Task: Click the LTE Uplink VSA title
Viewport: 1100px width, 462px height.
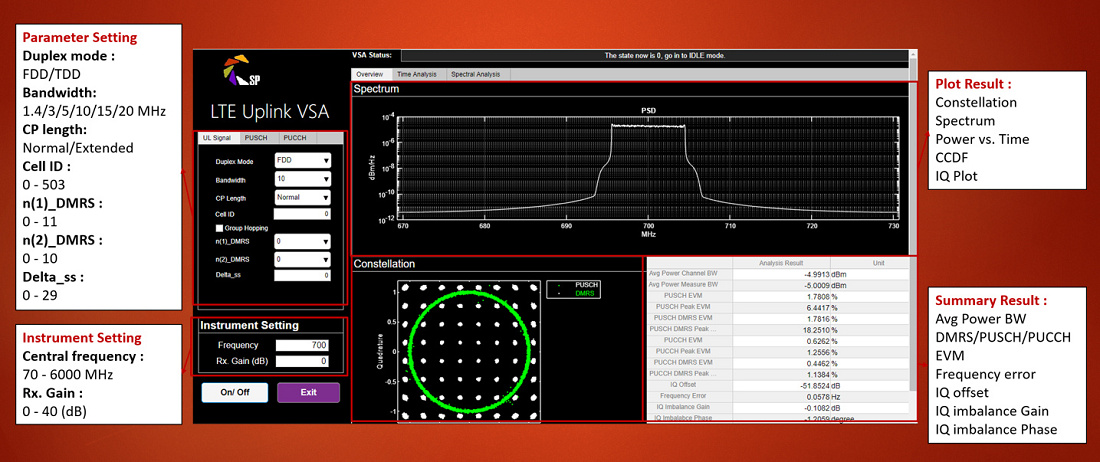Action: [269, 111]
